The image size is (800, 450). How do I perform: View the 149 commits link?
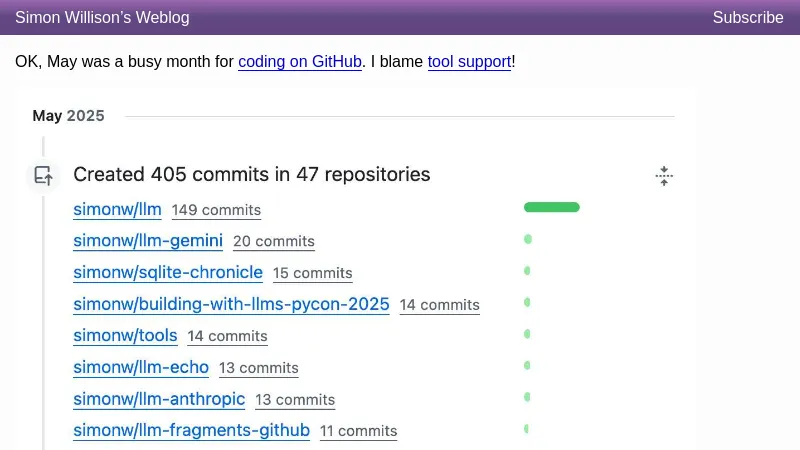click(216, 210)
